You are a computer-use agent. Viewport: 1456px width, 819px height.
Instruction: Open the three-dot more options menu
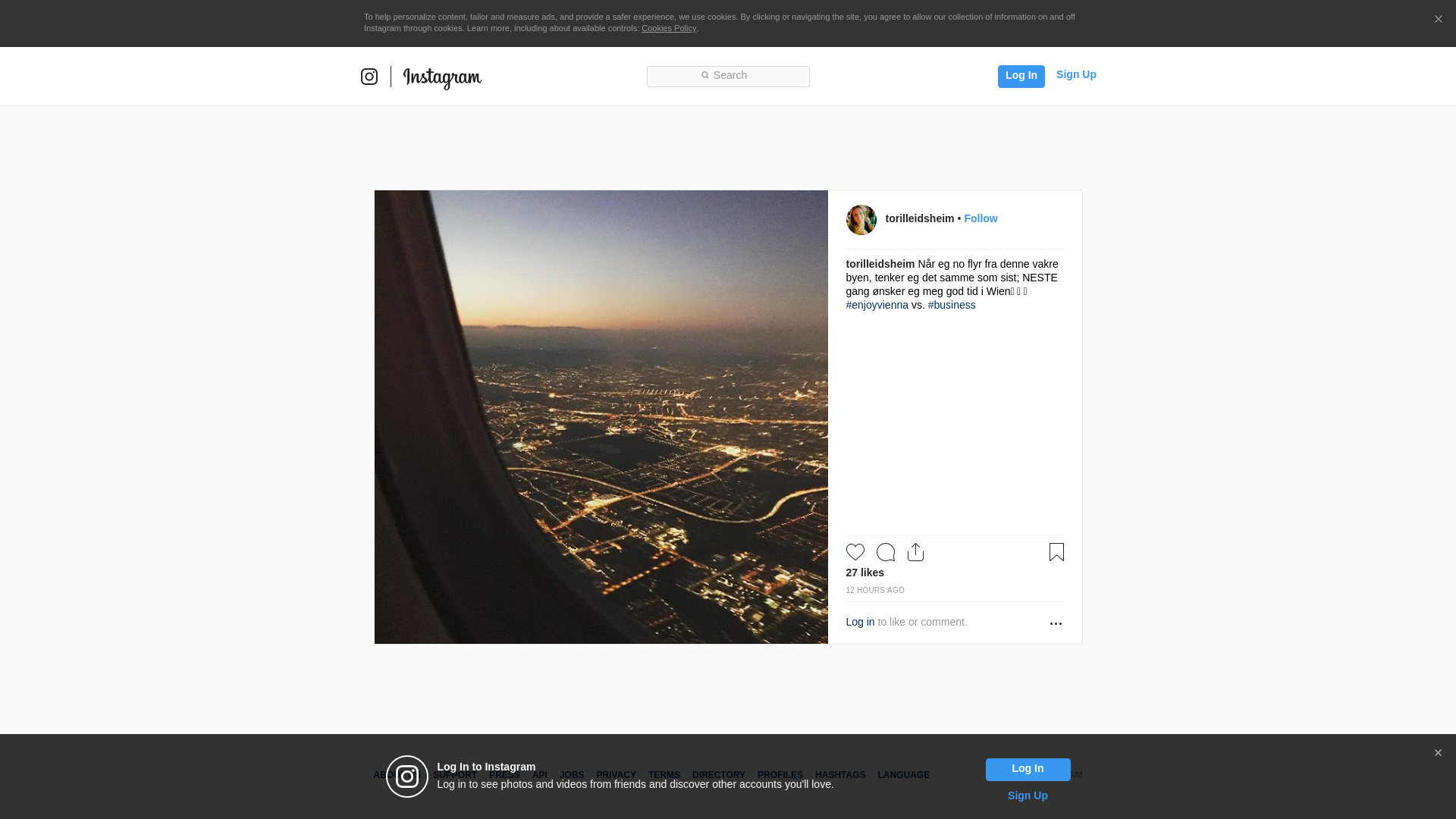(1056, 623)
